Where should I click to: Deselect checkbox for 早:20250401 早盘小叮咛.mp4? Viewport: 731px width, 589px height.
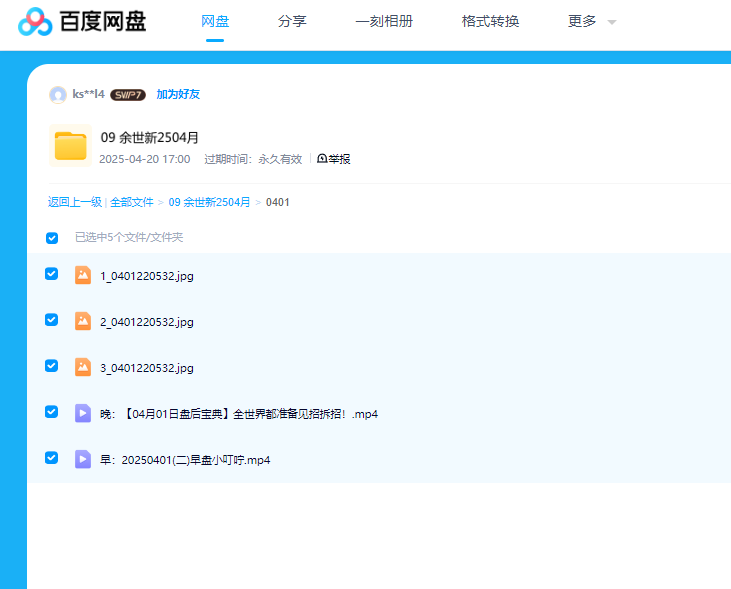point(52,458)
